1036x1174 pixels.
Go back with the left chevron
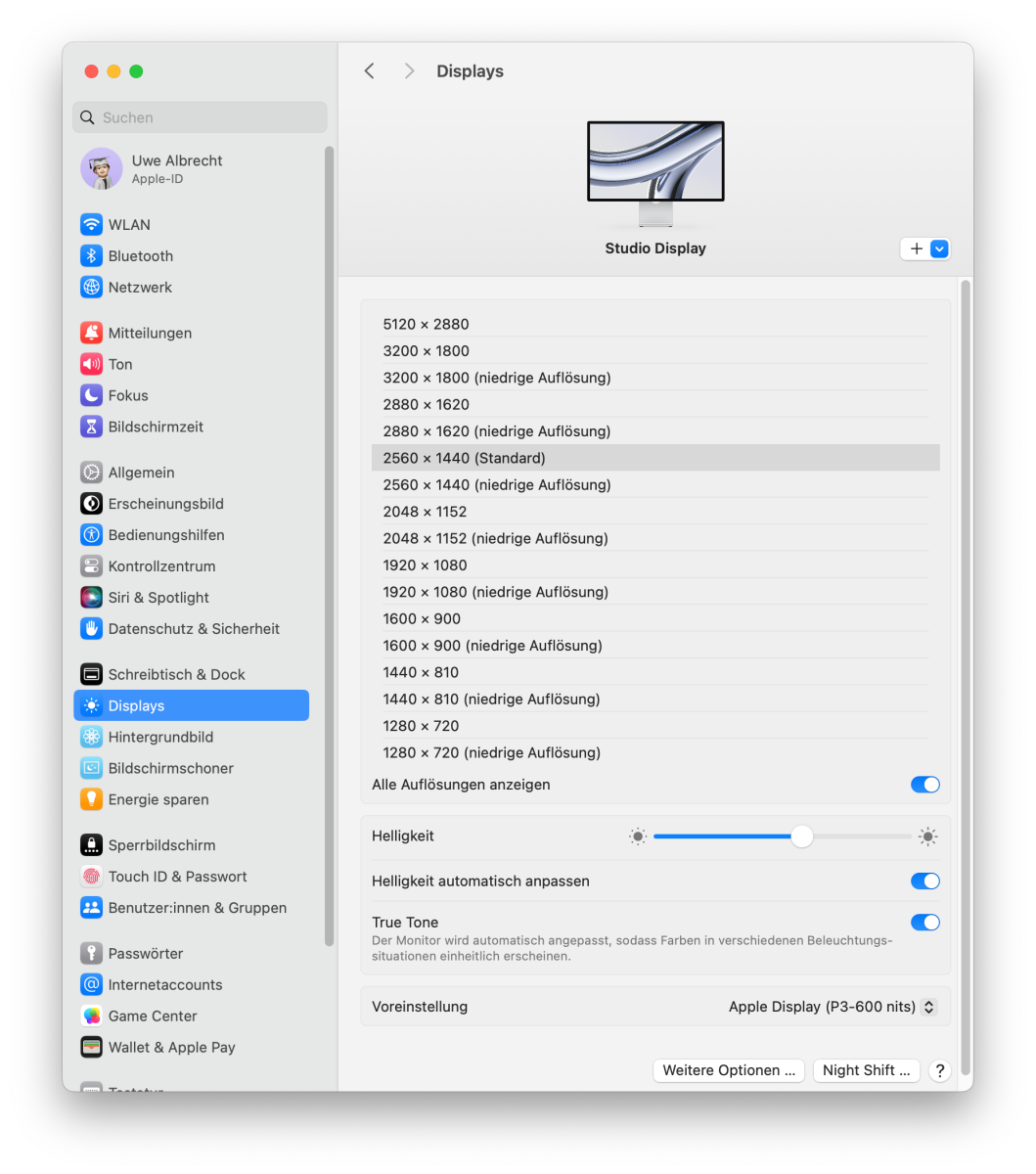pos(370,71)
